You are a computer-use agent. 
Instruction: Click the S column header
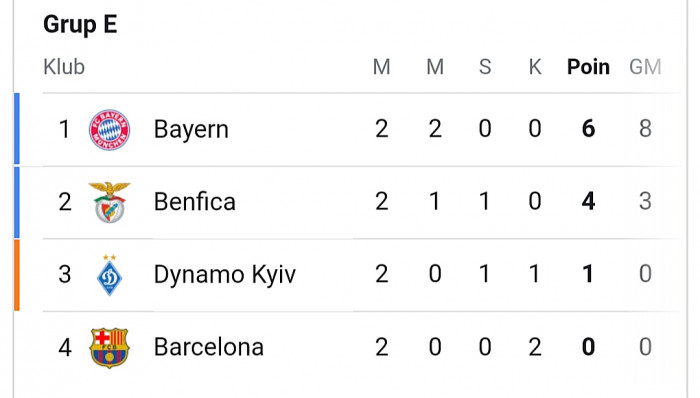point(485,67)
